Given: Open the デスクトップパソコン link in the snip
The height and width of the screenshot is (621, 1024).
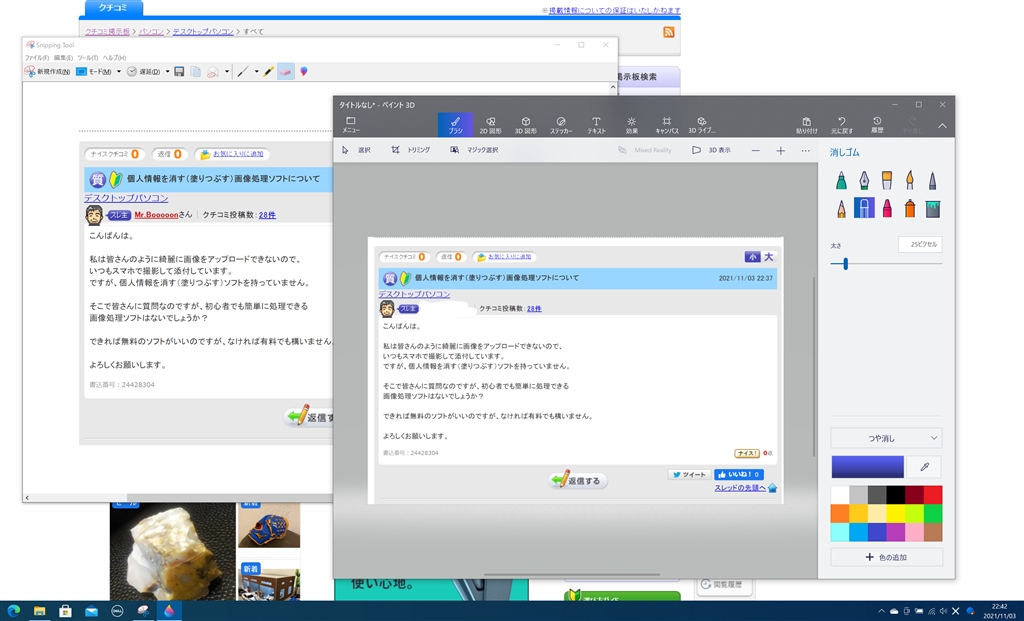Looking at the screenshot, I should point(126,198).
